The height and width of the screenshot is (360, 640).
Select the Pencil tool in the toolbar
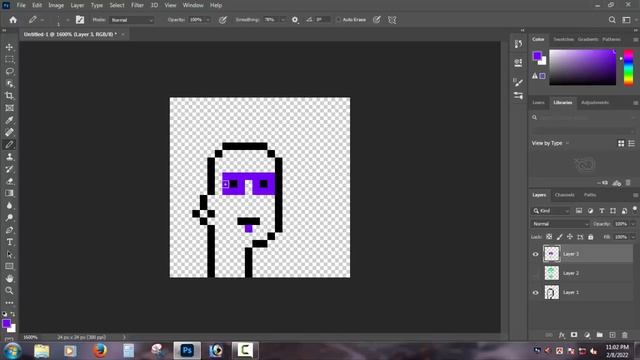pyautogui.click(x=9, y=144)
